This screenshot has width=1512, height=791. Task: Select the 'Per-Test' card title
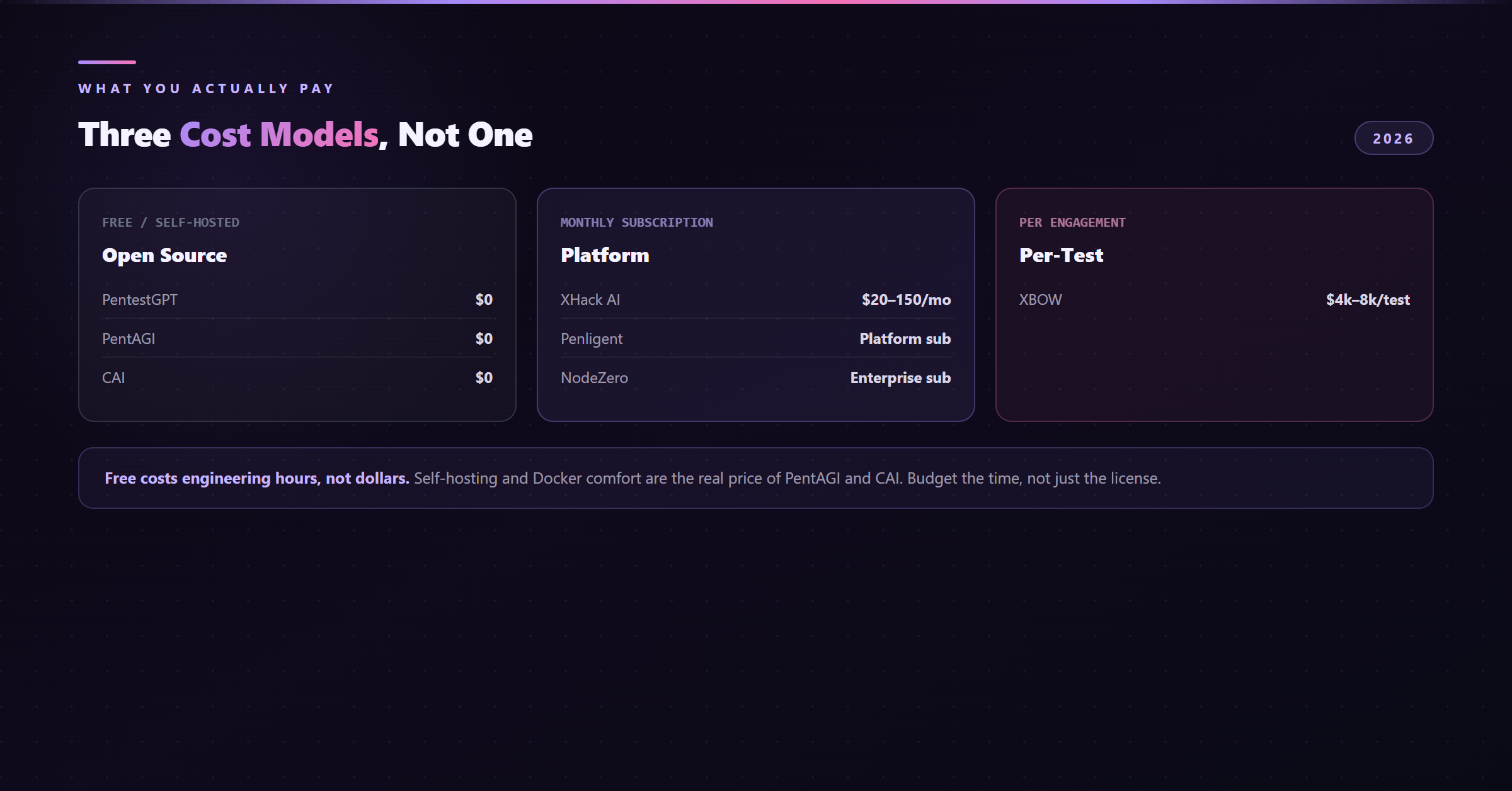[x=1061, y=255]
